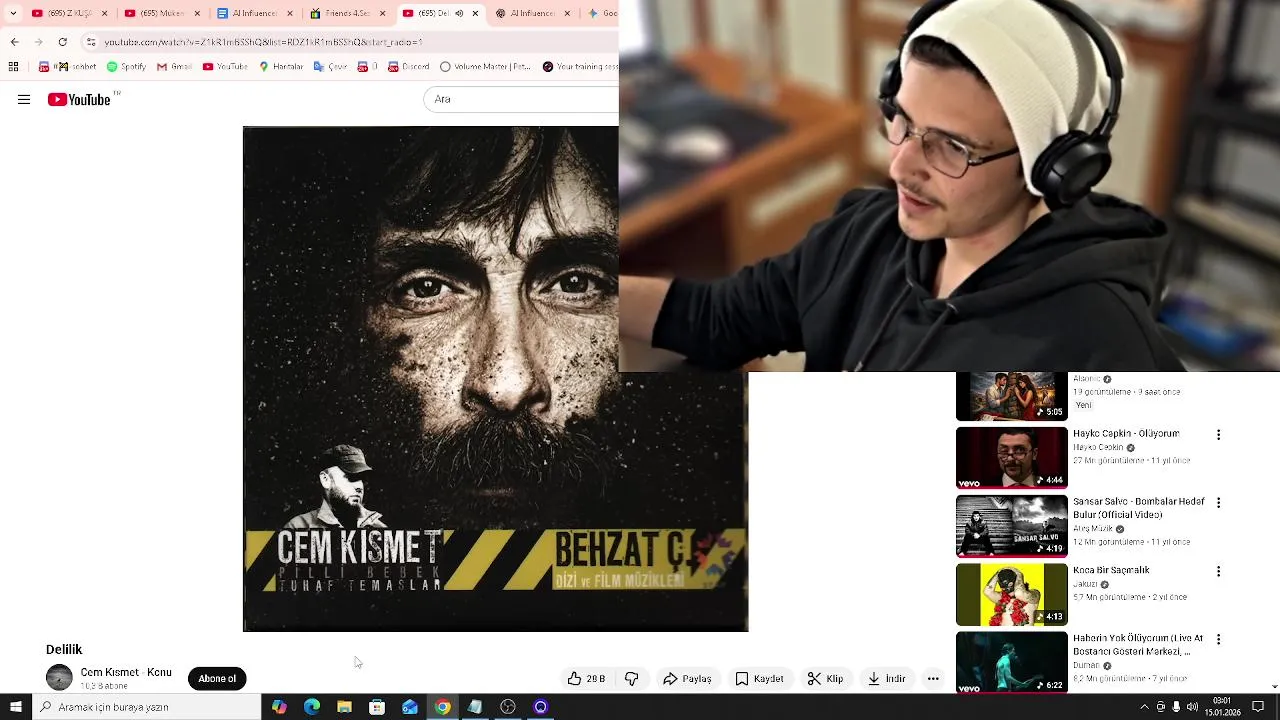Open Sansar Salvo Bombalar Hedef Bulur thumbnail
The width and height of the screenshot is (1280, 720).
coord(1012,526)
